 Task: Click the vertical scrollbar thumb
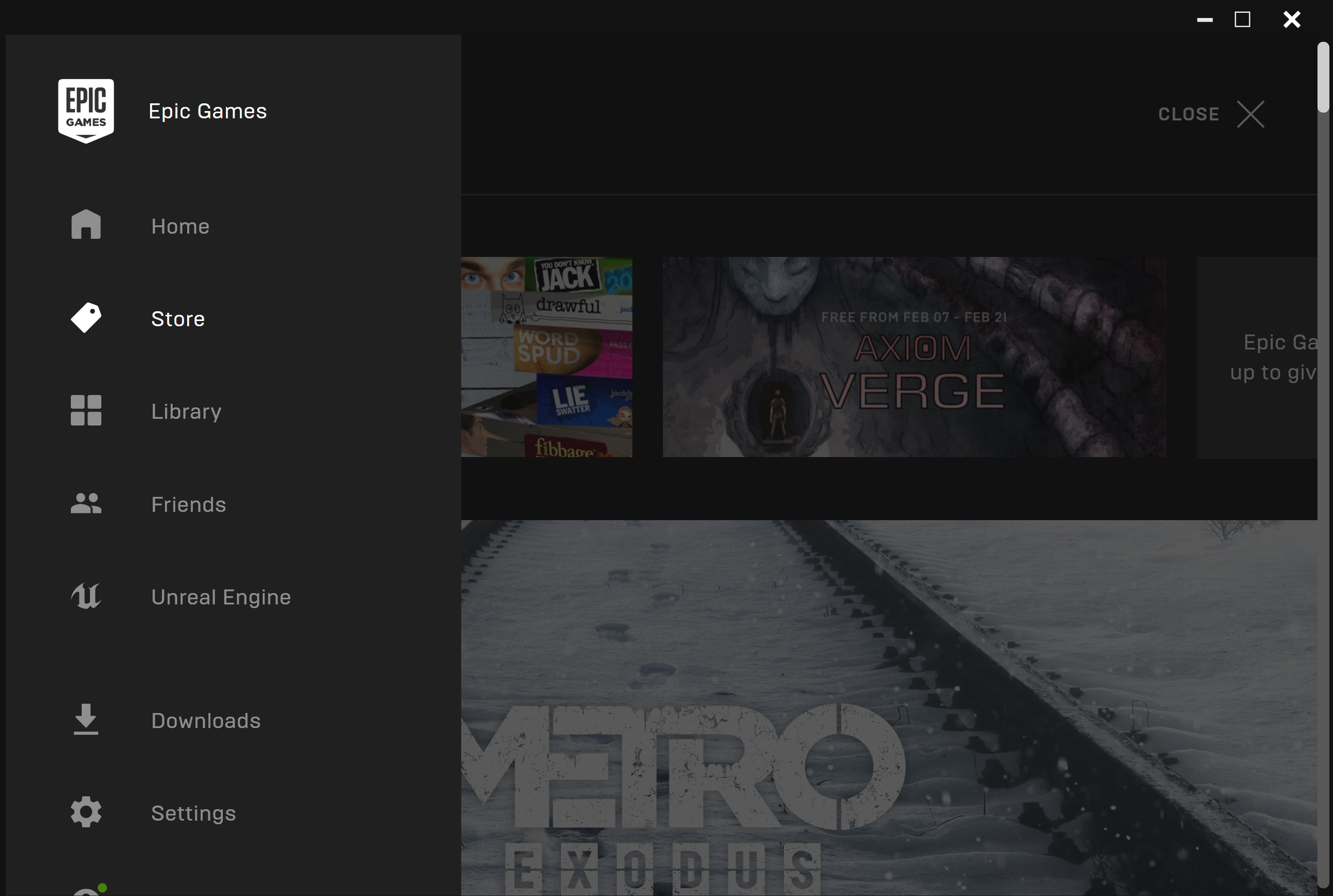pos(1322,77)
